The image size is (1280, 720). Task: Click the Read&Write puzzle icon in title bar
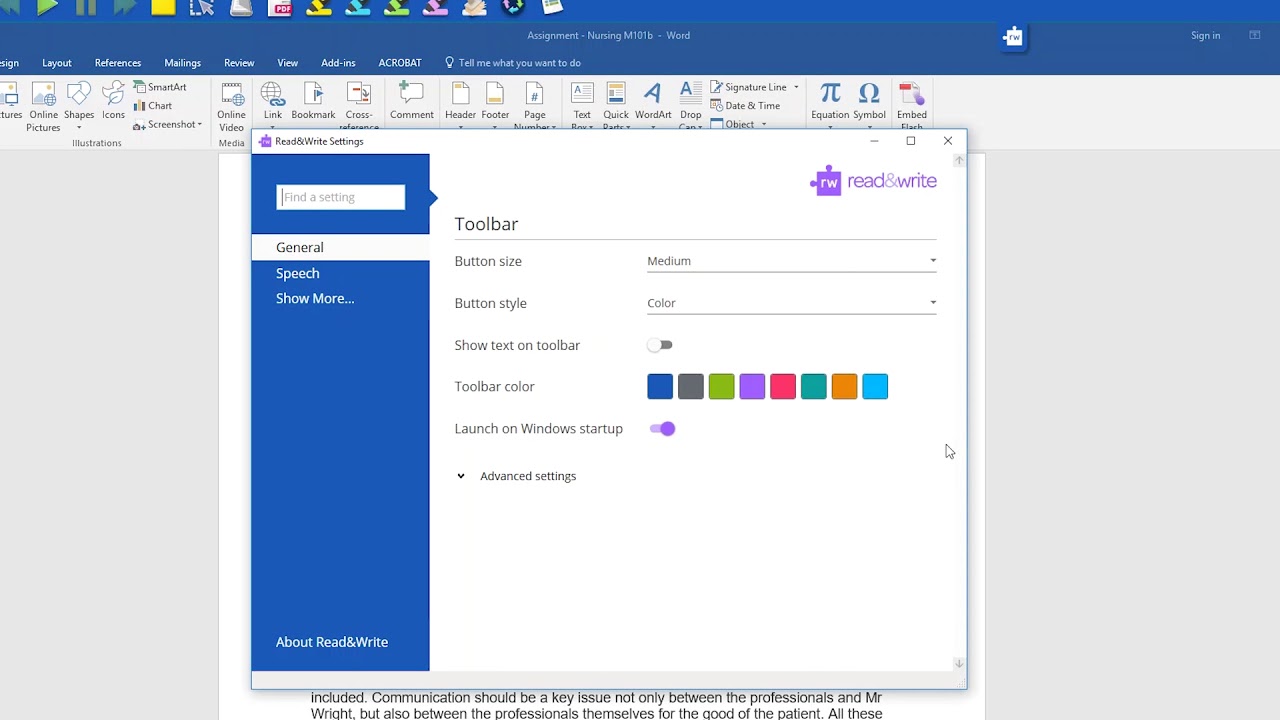click(1013, 37)
